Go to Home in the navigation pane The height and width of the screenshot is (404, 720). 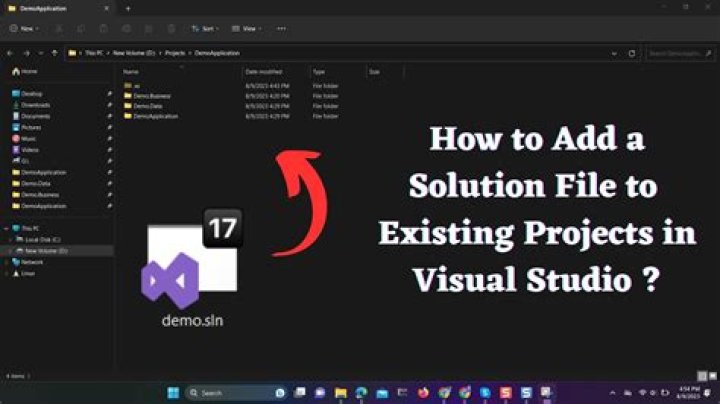click(x=29, y=72)
